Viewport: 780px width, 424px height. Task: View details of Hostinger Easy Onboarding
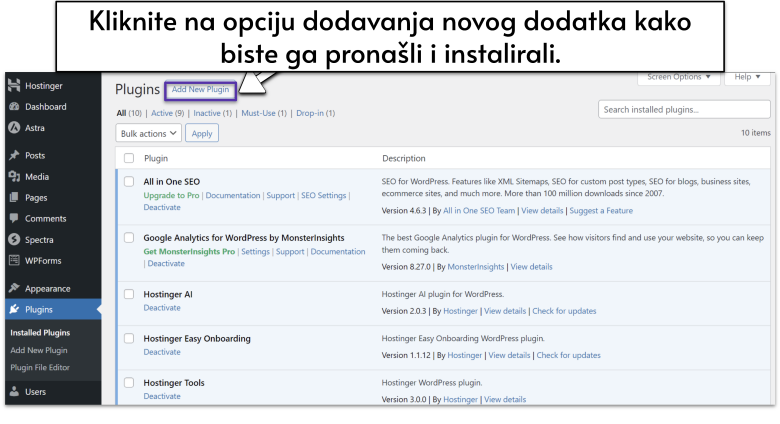pos(509,355)
